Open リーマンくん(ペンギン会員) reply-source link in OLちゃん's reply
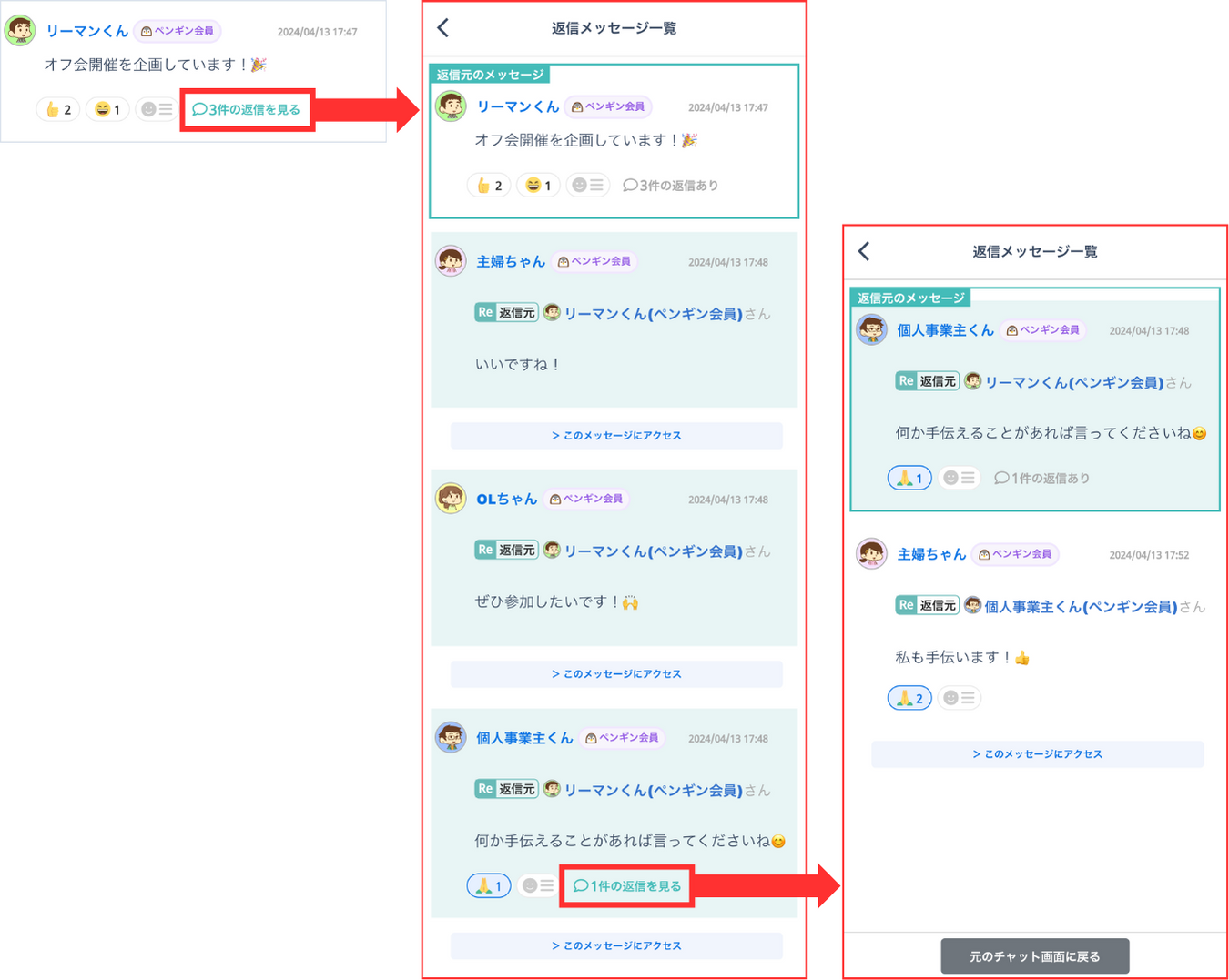 tap(653, 551)
